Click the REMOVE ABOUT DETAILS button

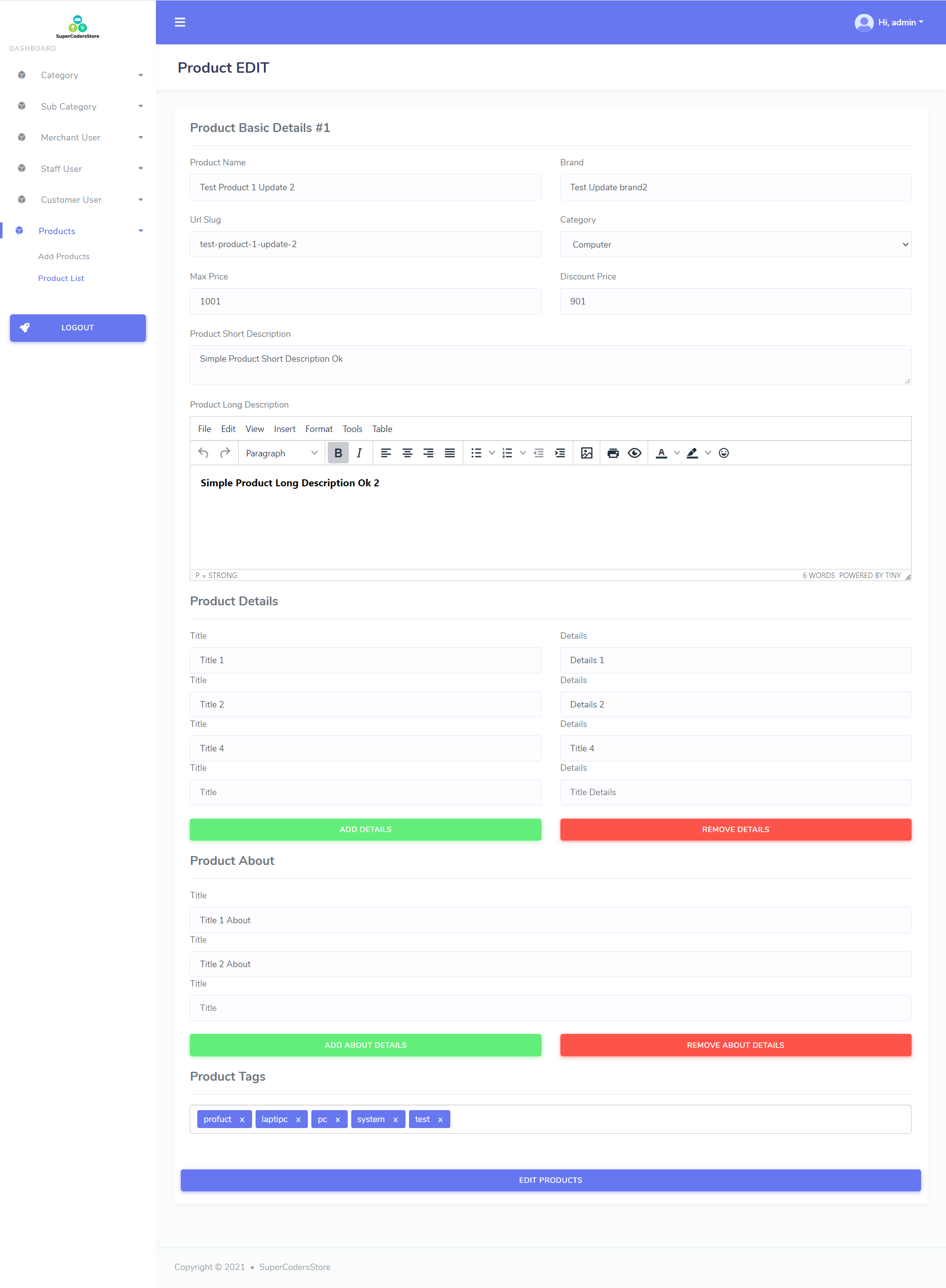pos(735,1045)
